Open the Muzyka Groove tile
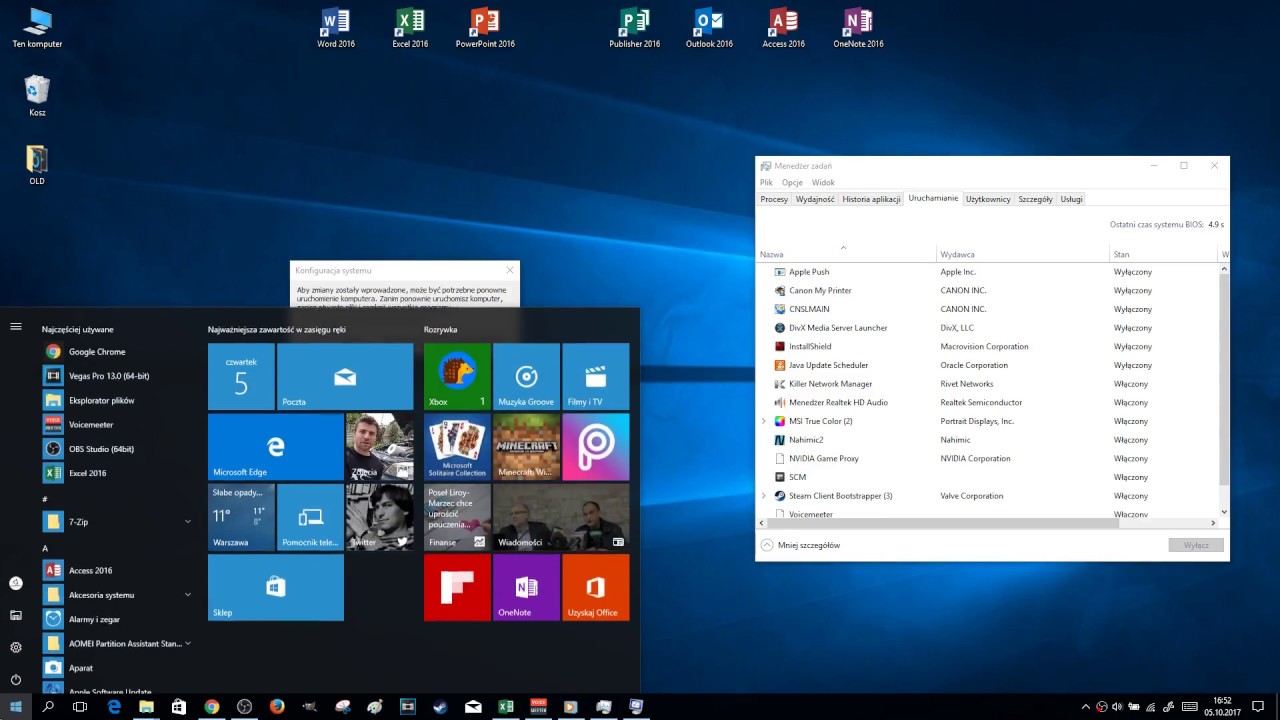The width and height of the screenshot is (1280, 720). 526,376
